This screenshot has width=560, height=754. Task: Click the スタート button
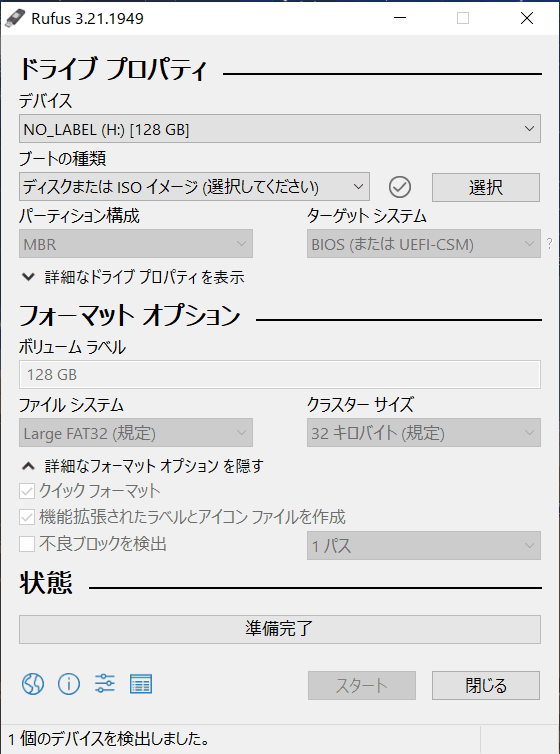361,685
